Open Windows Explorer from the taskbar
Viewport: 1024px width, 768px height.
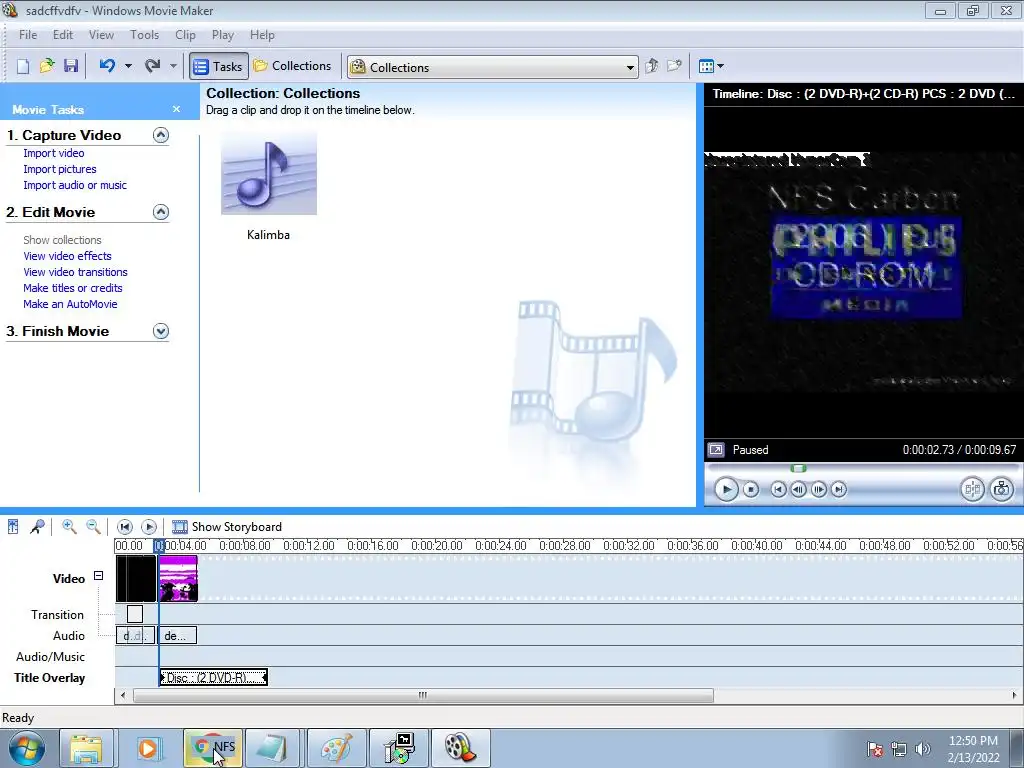(86, 748)
